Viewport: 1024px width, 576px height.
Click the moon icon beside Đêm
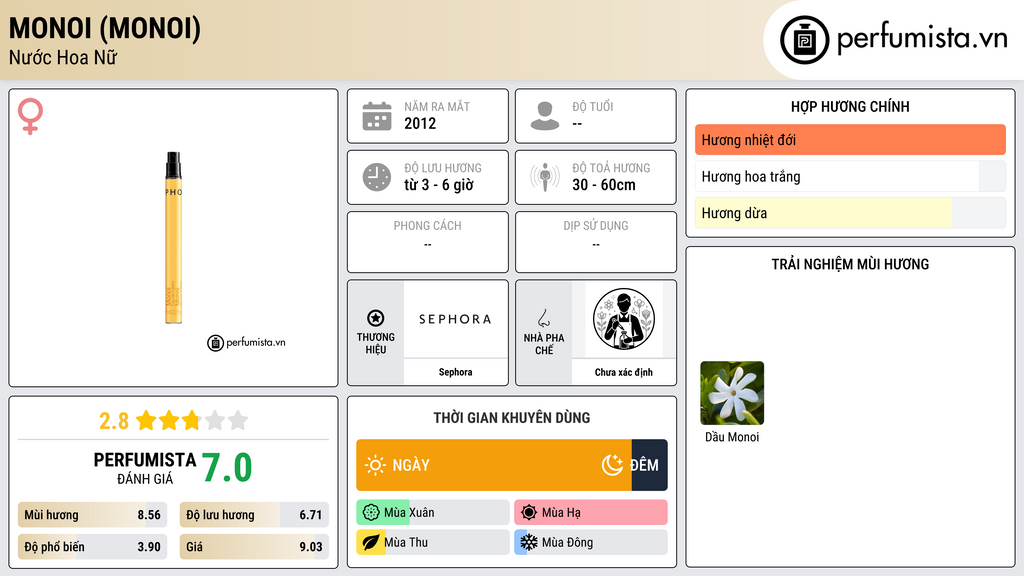pyautogui.click(x=612, y=465)
